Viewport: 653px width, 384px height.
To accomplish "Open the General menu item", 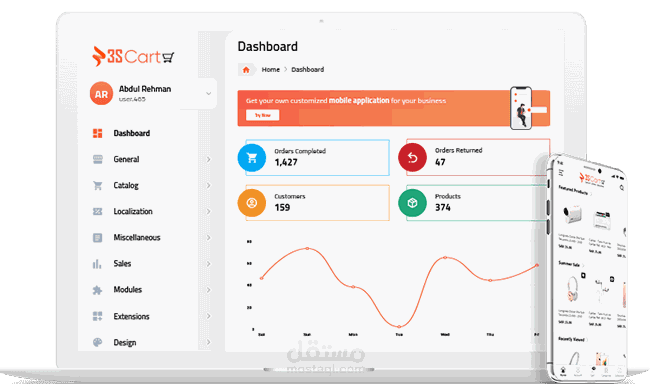I will click(x=126, y=160).
